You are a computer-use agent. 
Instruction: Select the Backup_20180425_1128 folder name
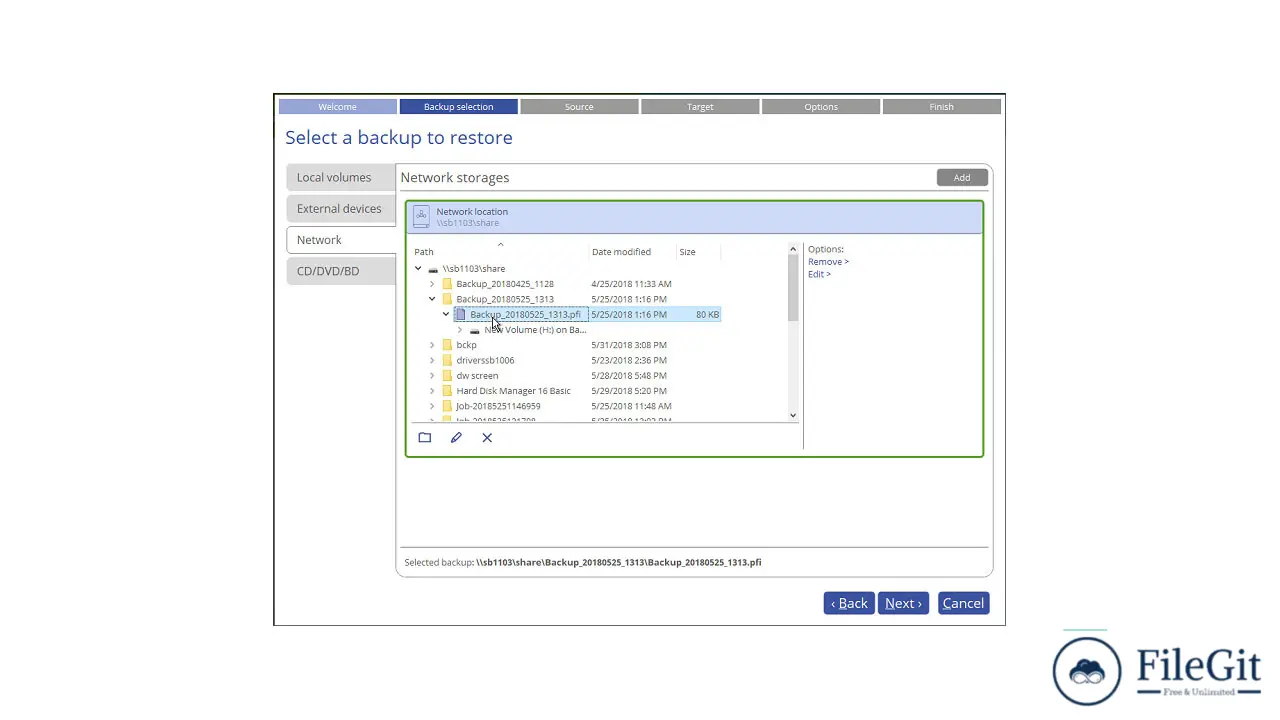[x=505, y=284]
